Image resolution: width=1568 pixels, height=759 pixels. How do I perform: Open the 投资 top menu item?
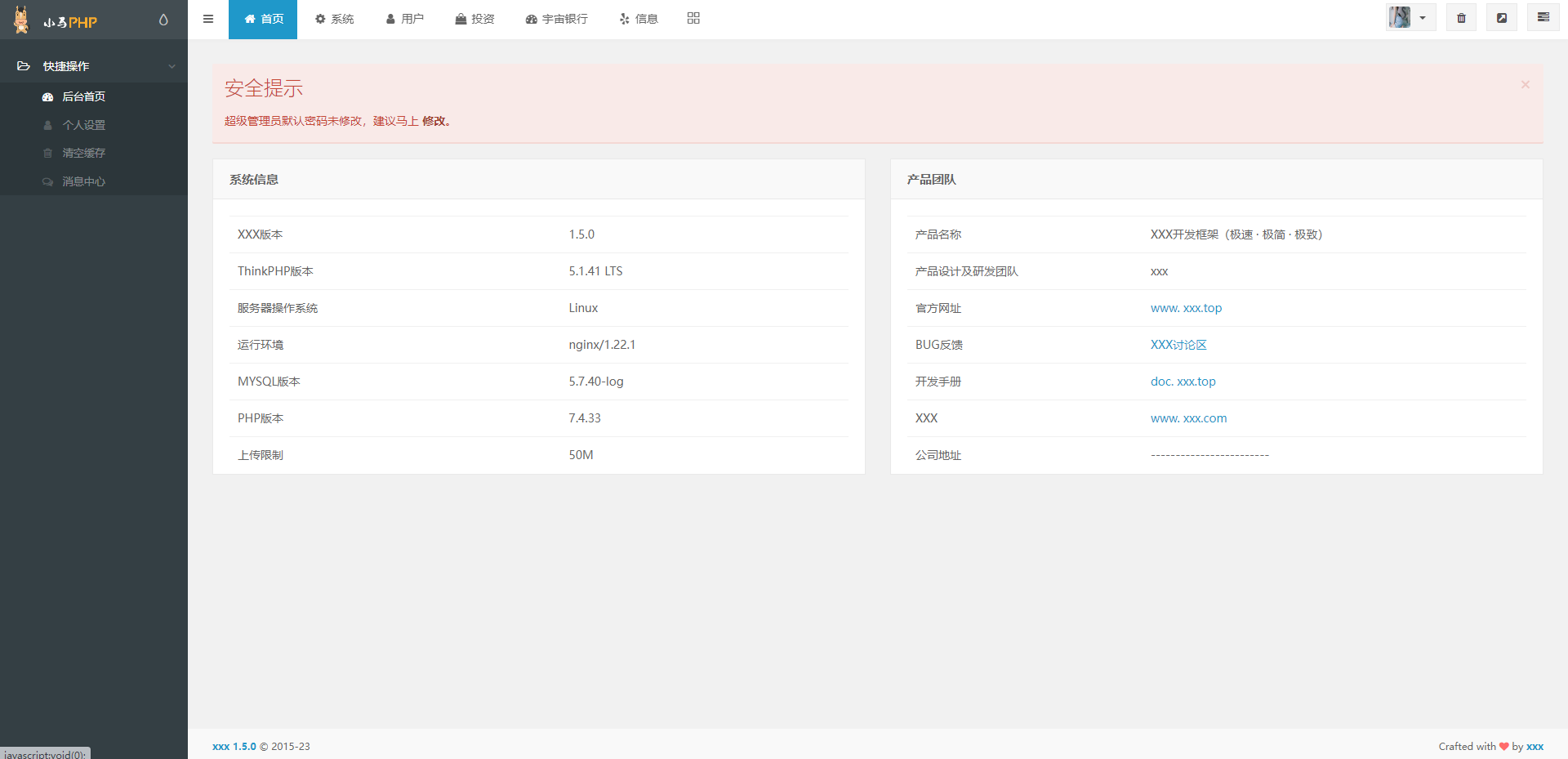click(474, 19)
